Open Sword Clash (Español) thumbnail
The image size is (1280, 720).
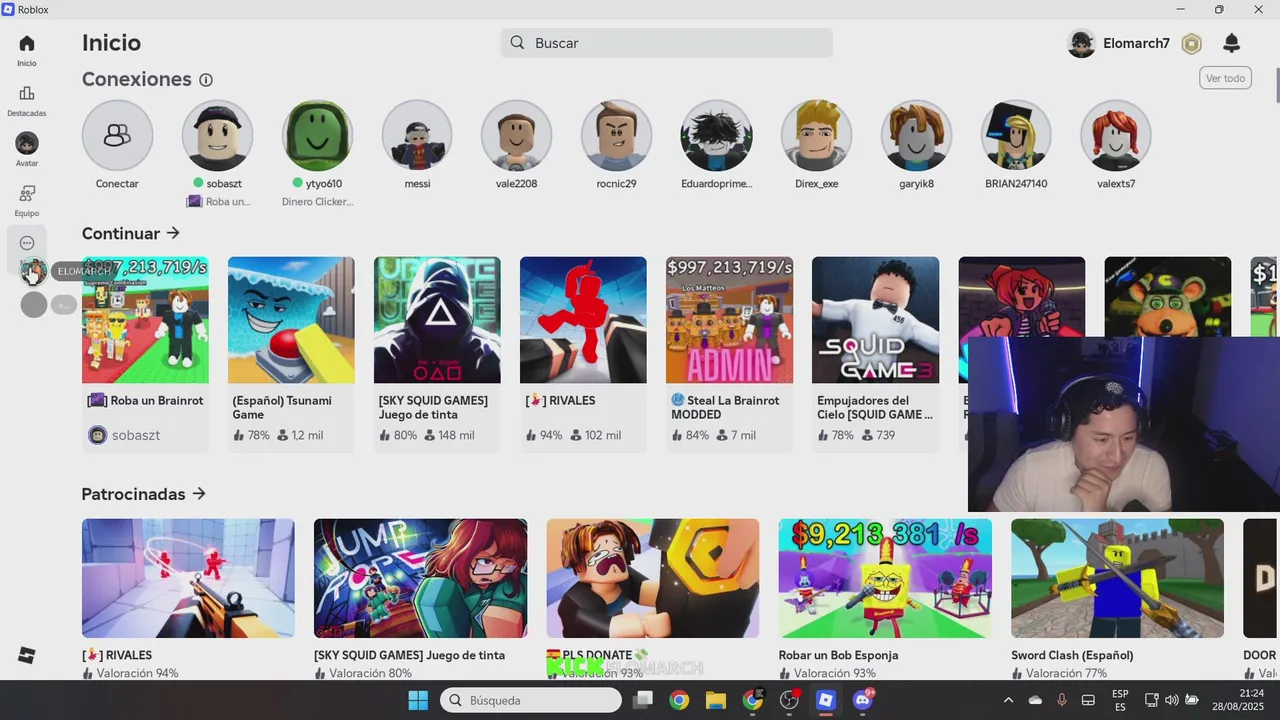point(1117,578)
